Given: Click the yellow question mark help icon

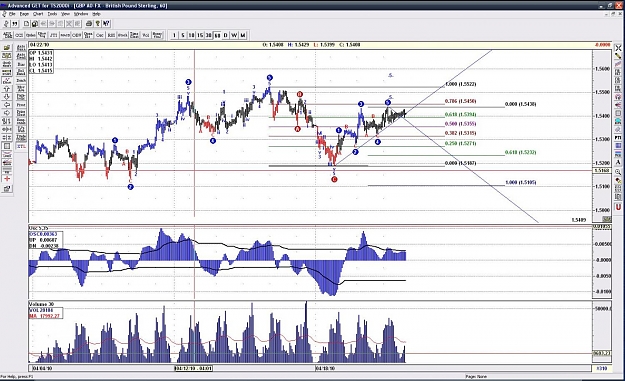Looking at the screenshot, I should tap(98, 24).
